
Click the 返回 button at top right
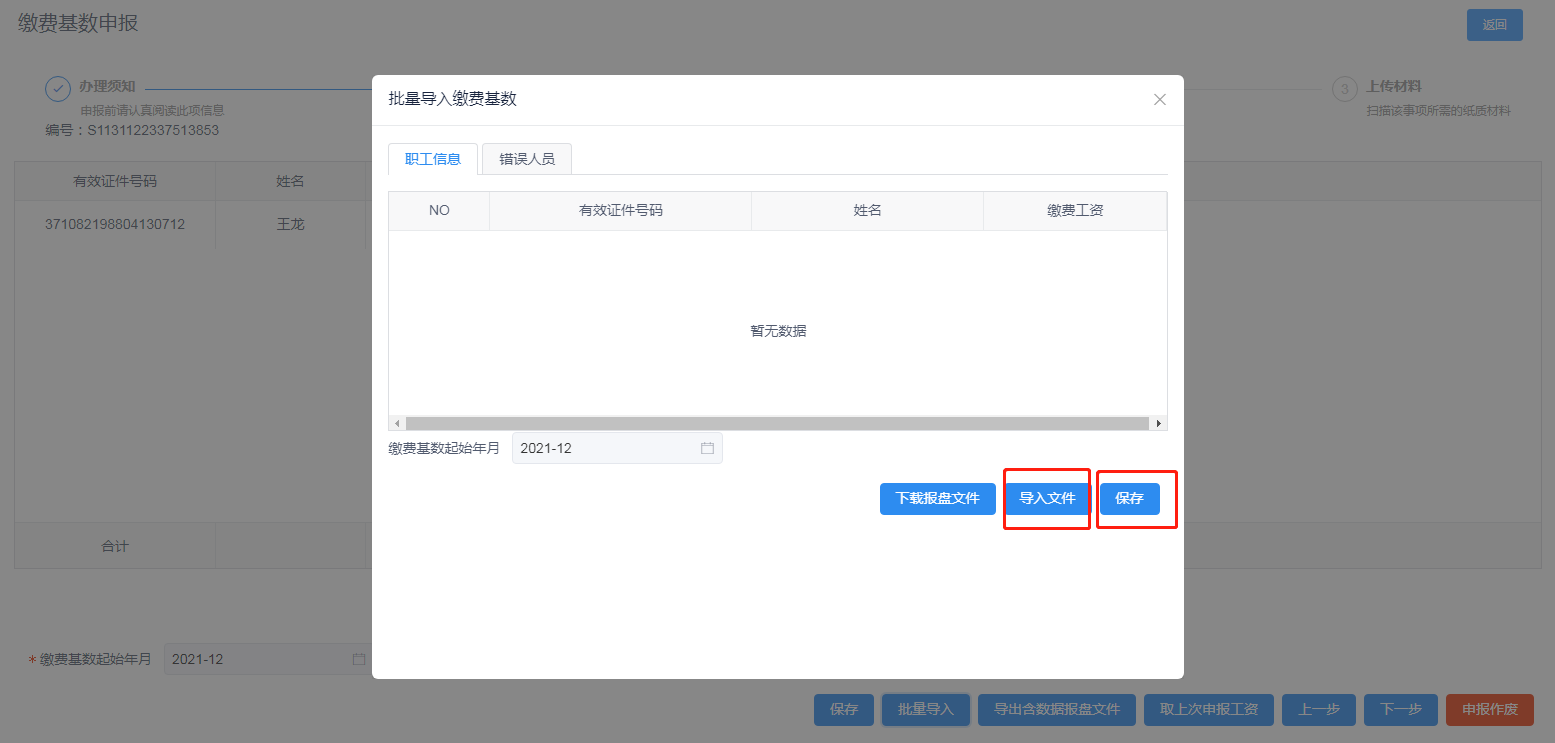1494,25
